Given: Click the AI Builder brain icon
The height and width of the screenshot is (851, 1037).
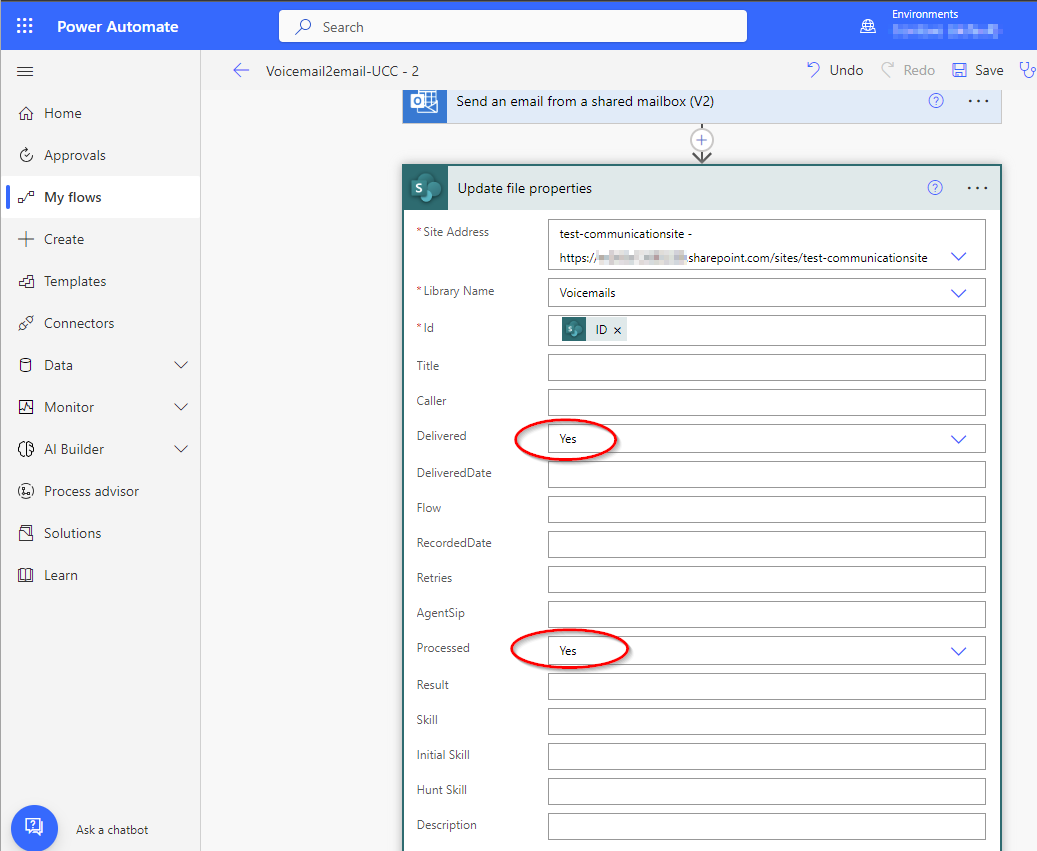Looking at the screenshot, I should tap(26, 449).
